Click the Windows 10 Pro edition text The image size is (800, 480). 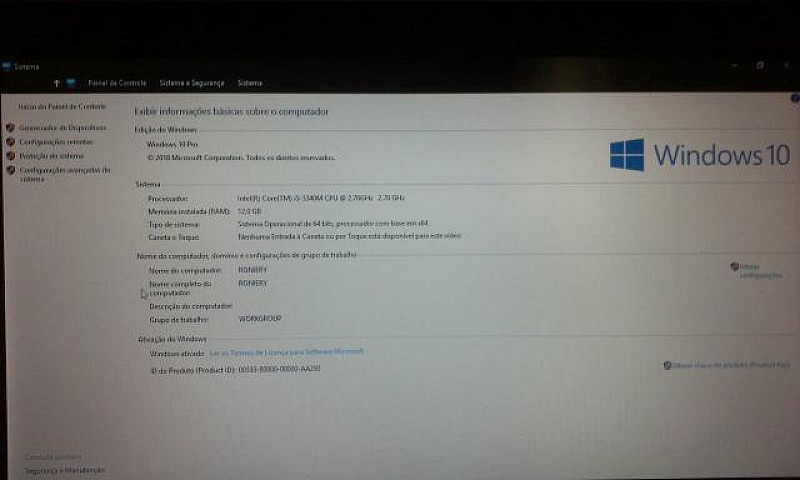172,144
